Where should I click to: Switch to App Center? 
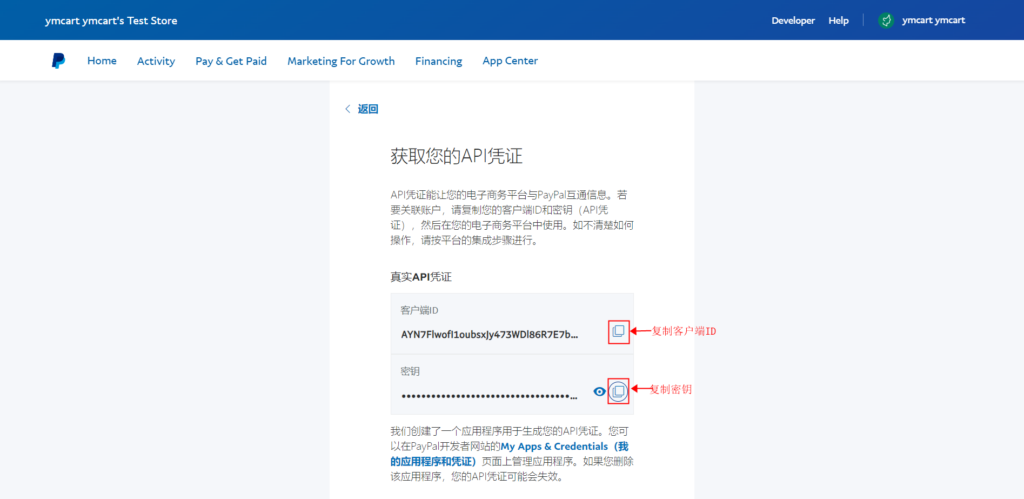510,61
